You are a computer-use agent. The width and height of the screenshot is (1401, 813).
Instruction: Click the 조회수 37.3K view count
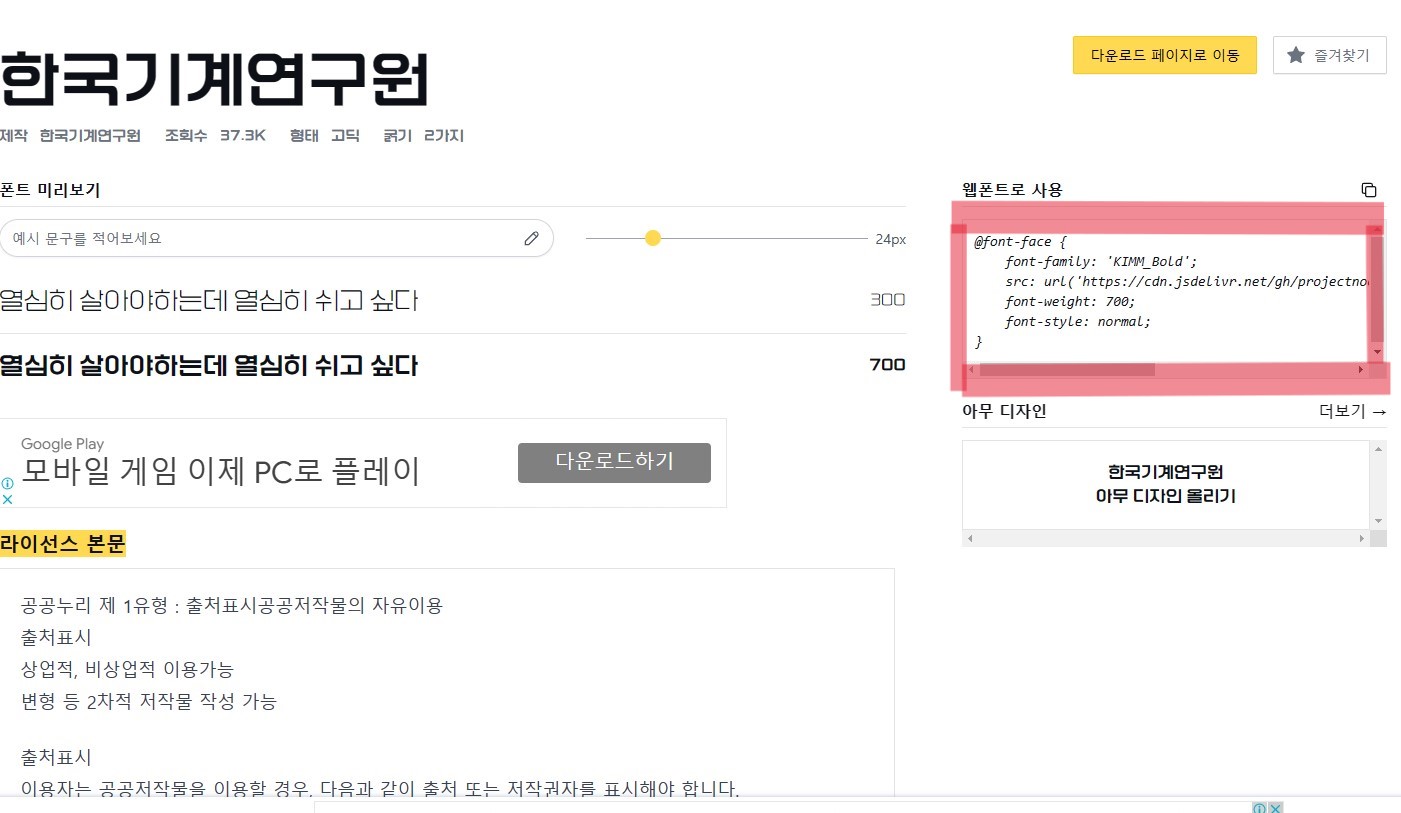pos(215,135)
